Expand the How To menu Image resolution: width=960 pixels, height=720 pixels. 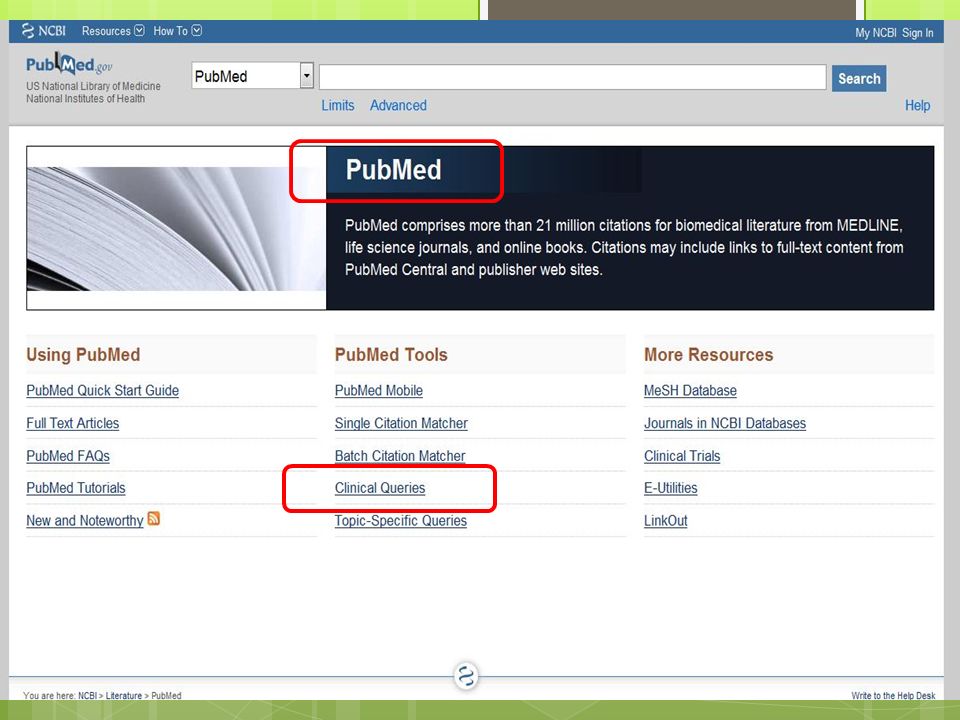[x=178, y=31]
